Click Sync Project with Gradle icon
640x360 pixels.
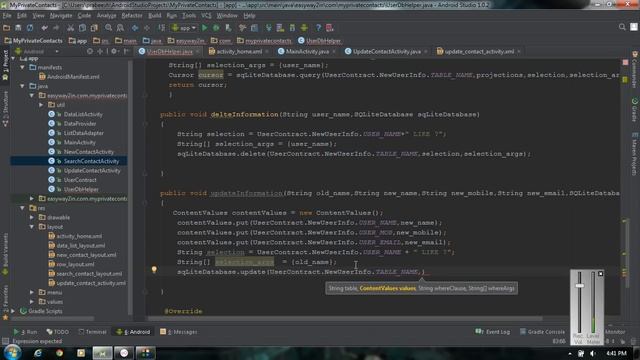click(x=269, y=28)
